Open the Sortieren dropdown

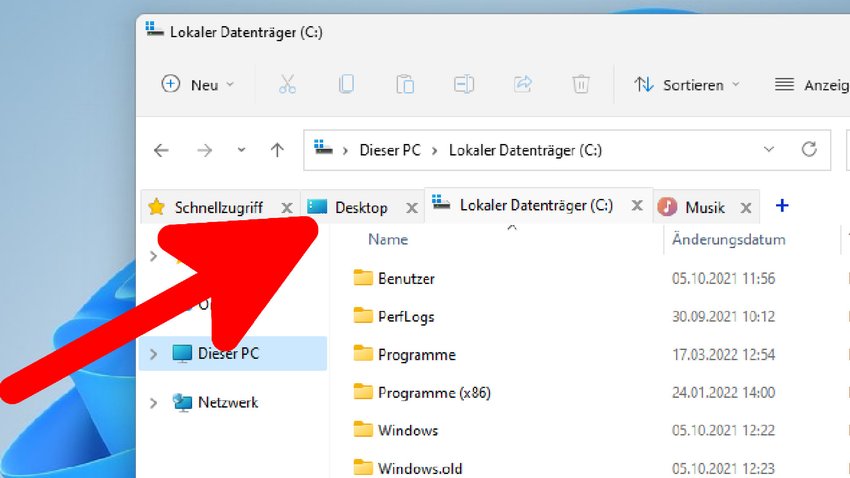pyautogui.click(x=687, y=85)
